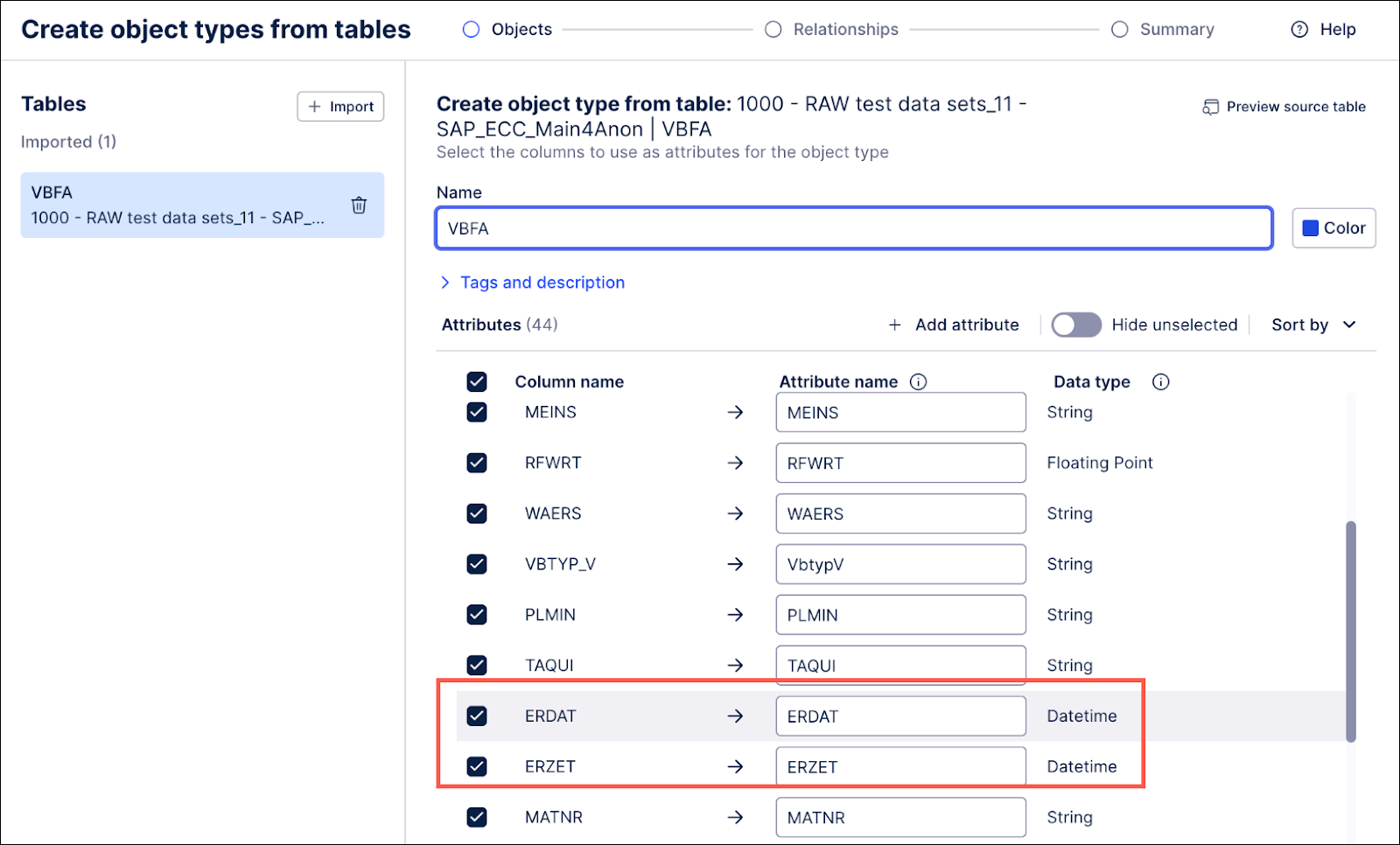Screen dimensions: 1400x845
Task: Expand the Tags and description section
Action: (x=533, y=283)
